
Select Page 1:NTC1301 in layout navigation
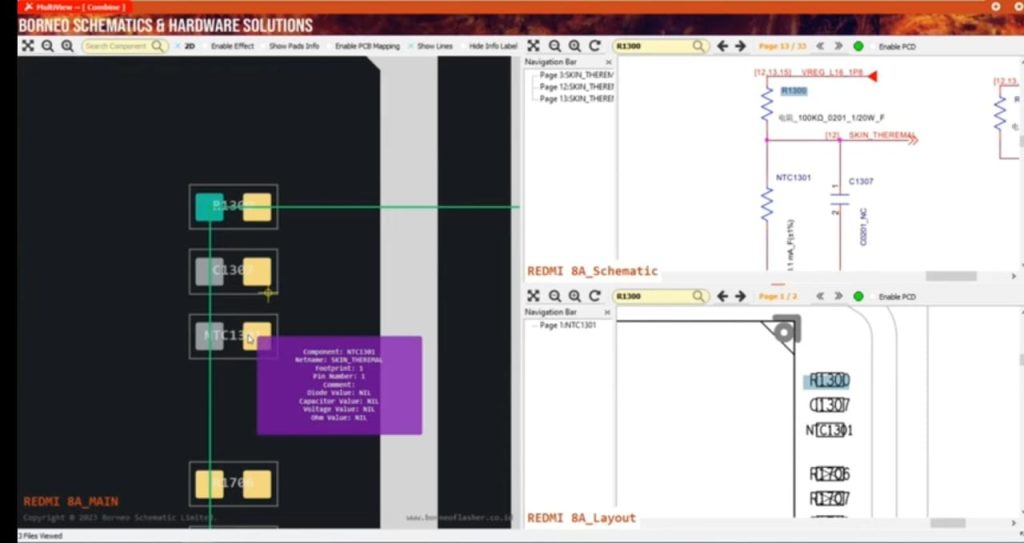572,326
